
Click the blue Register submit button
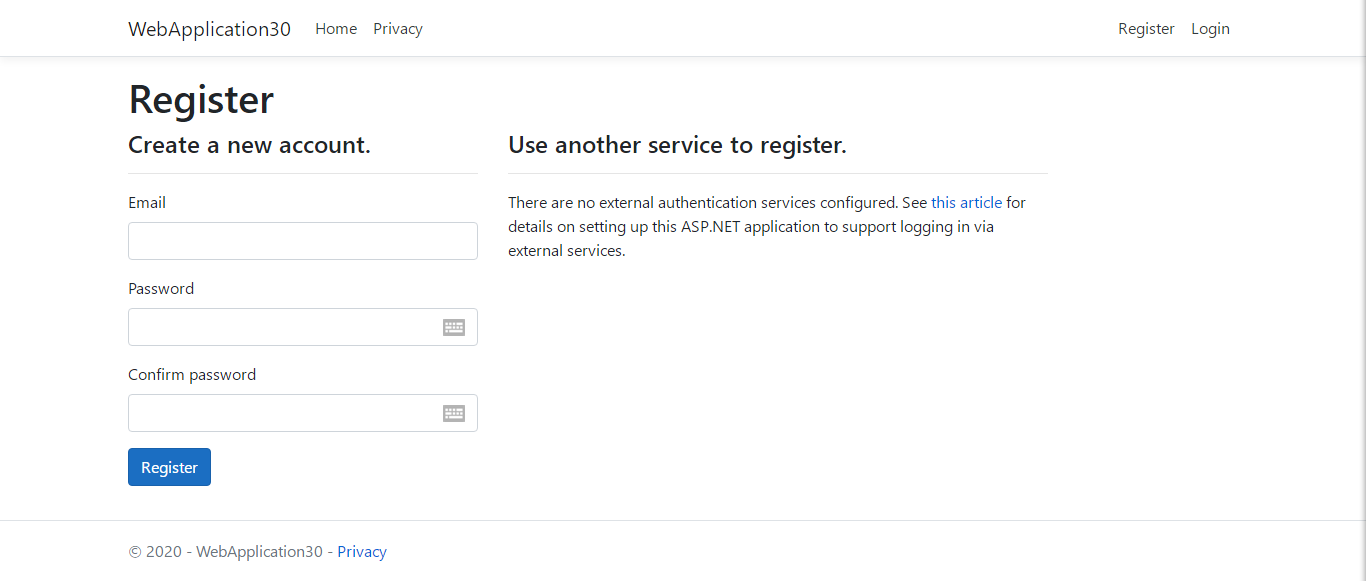click(169, 467)
